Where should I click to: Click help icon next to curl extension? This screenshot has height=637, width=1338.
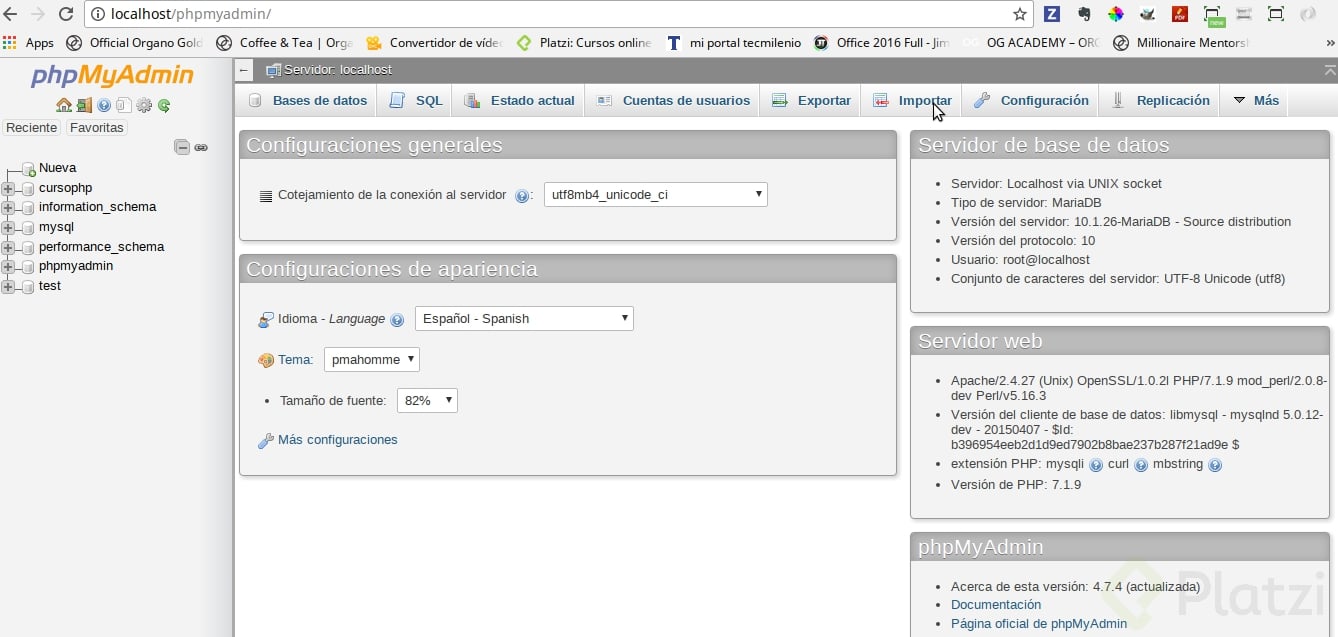click(x=1140, y=465)
